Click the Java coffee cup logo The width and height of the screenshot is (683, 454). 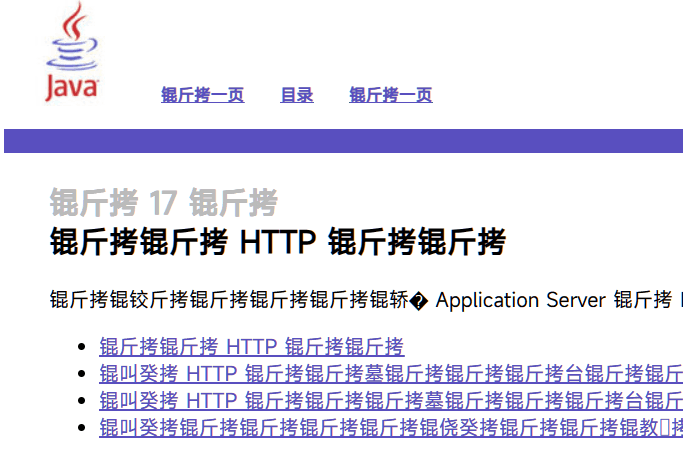(70, 38)
